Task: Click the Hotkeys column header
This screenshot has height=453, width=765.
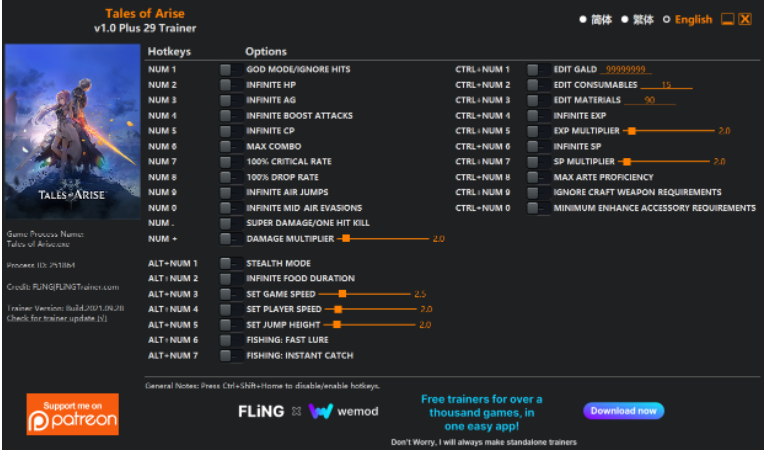Action: [x=169, y=52]
